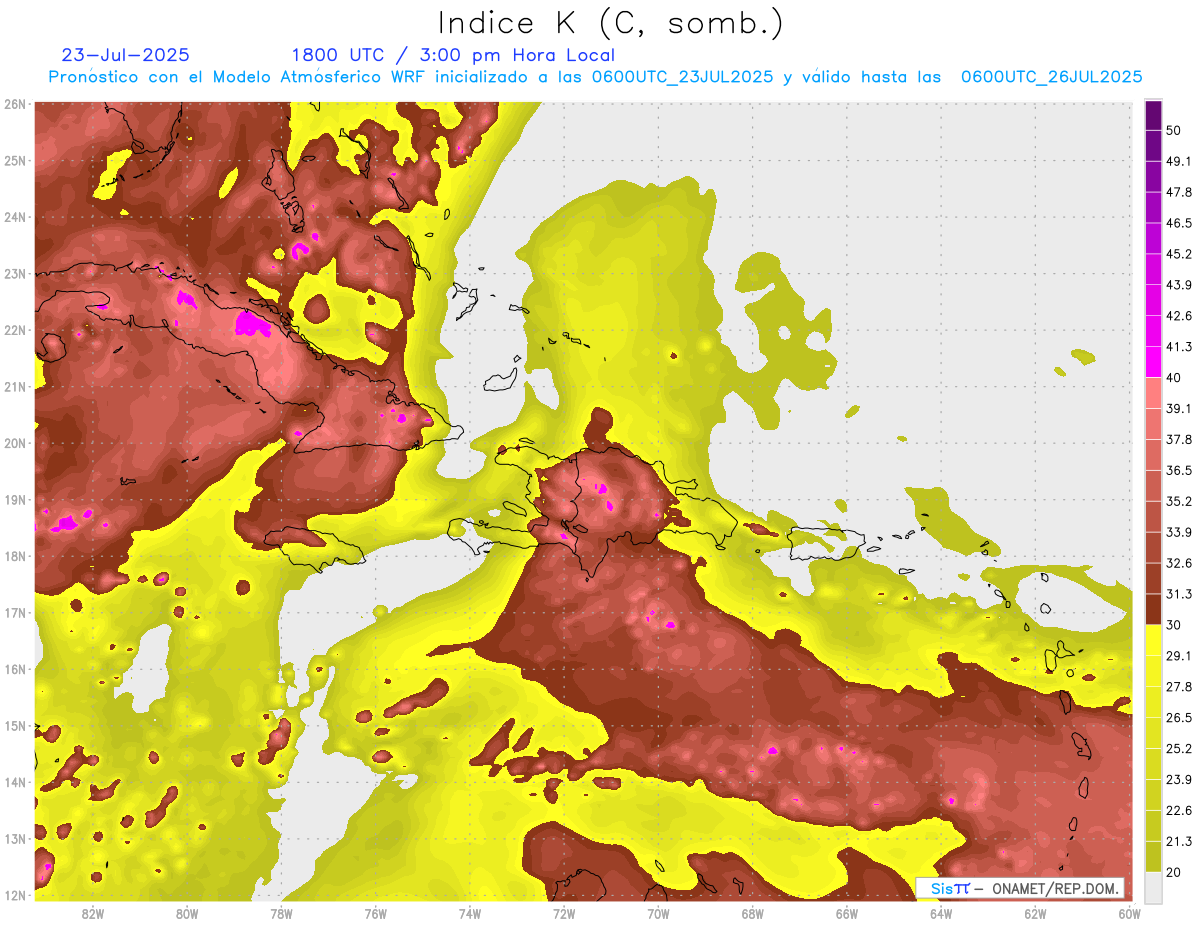The image size is (1200, 927).
Task: Click the '70W' longitude label
Action: coord(658,913)
